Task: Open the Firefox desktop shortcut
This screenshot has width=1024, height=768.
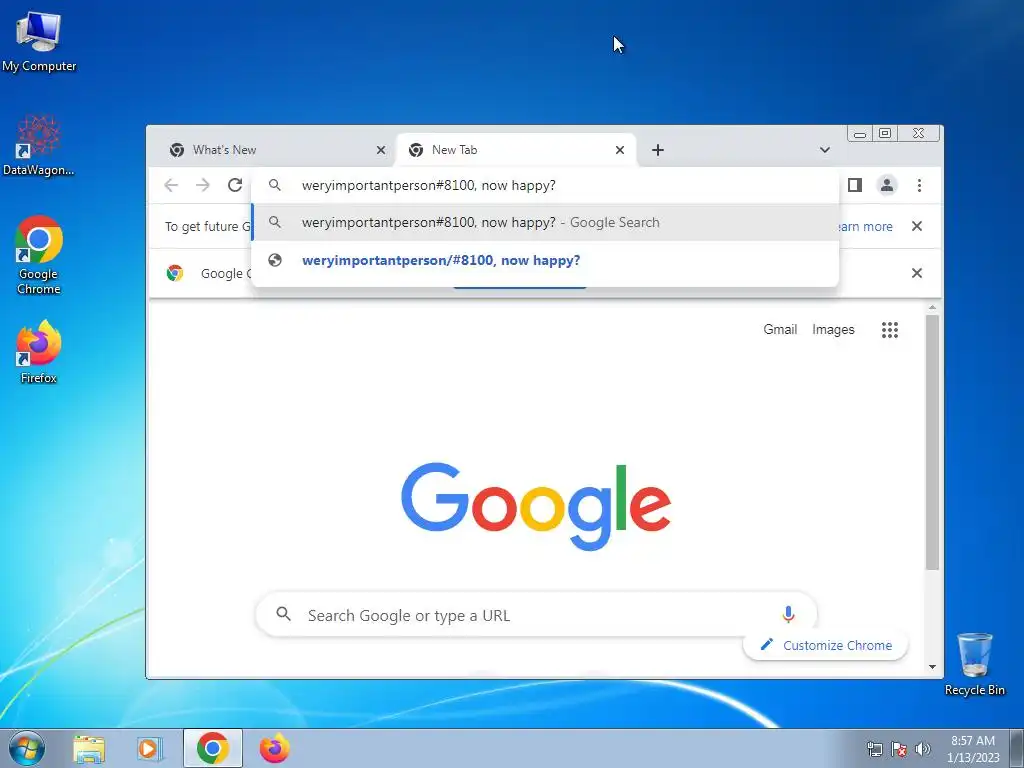Action: 39,351
